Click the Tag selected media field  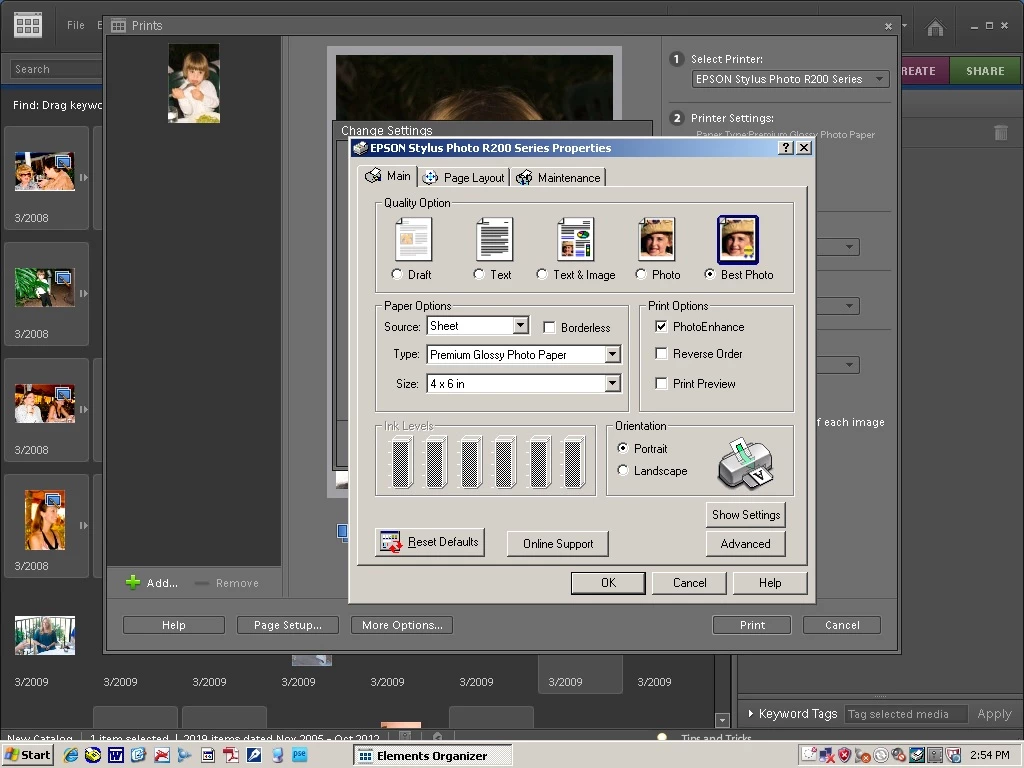point(904,714)
